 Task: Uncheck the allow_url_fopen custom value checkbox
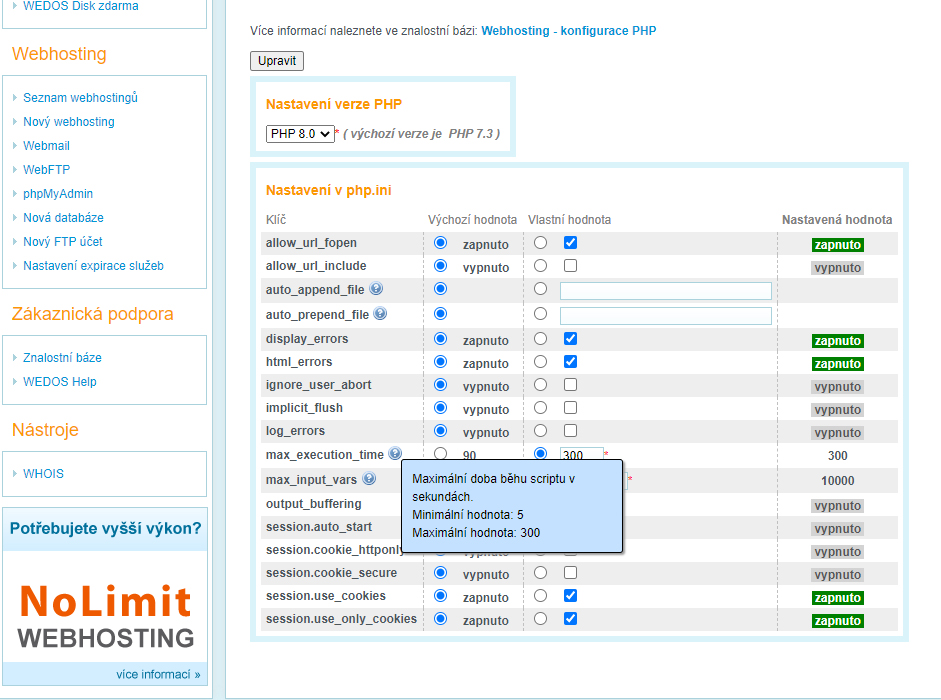(x=570, y=243)
